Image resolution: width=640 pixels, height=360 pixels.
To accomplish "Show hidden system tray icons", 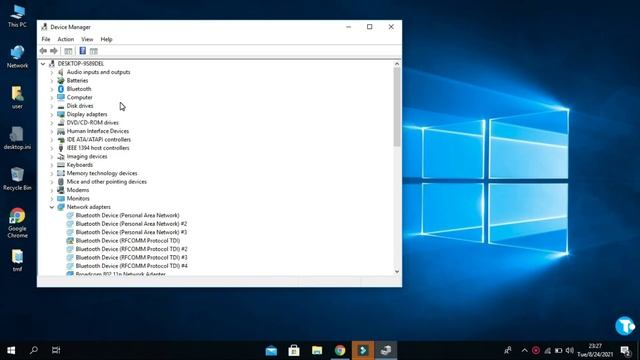I will click(x=524, y=350).
